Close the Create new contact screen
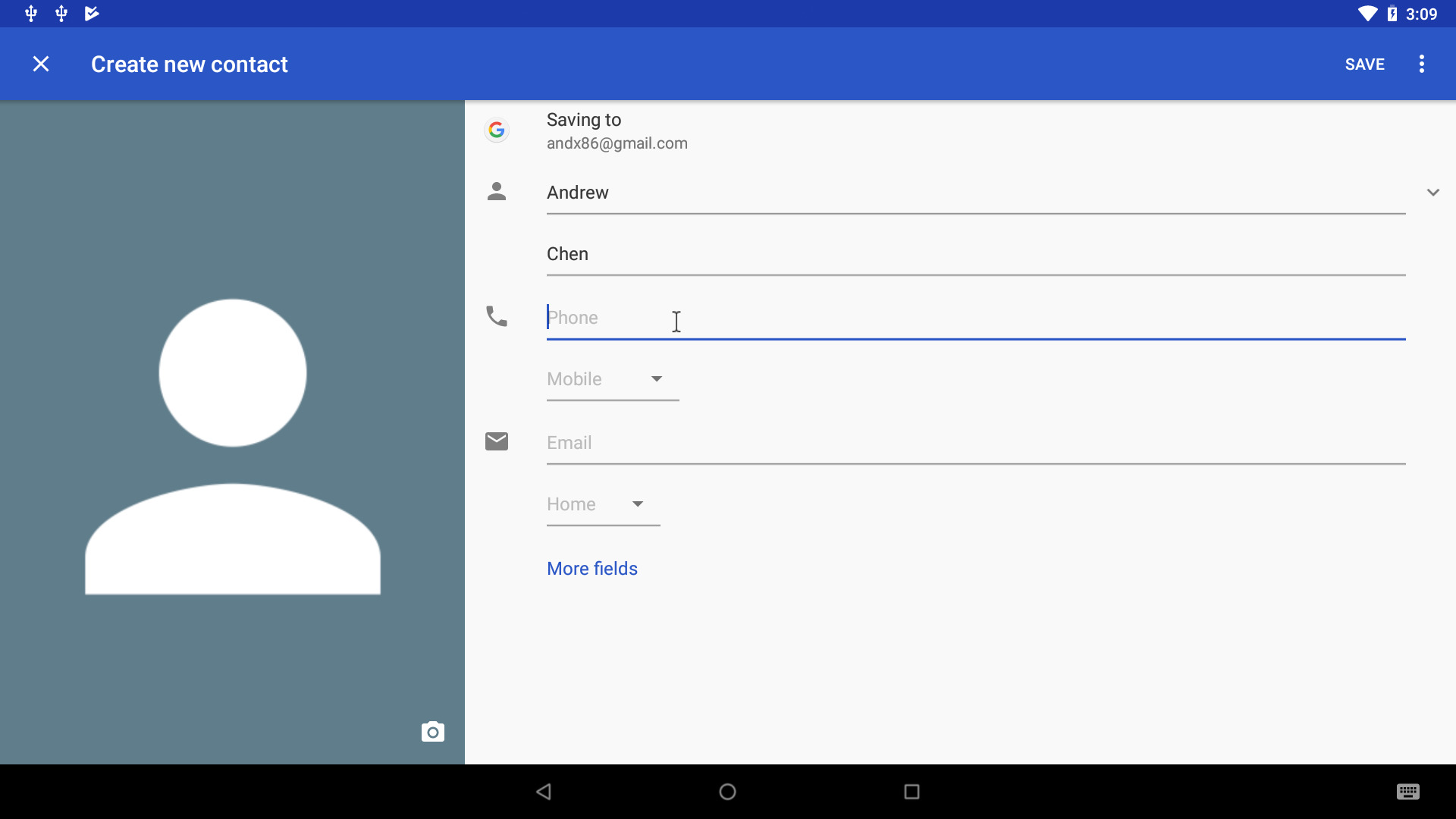 [x=41, y=64]
